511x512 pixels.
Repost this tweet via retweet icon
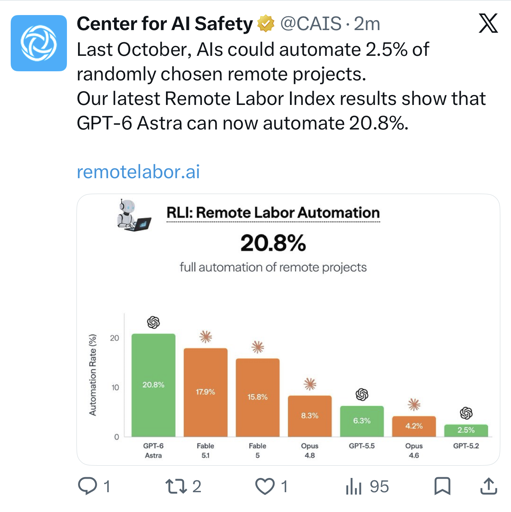click(176, 487)
